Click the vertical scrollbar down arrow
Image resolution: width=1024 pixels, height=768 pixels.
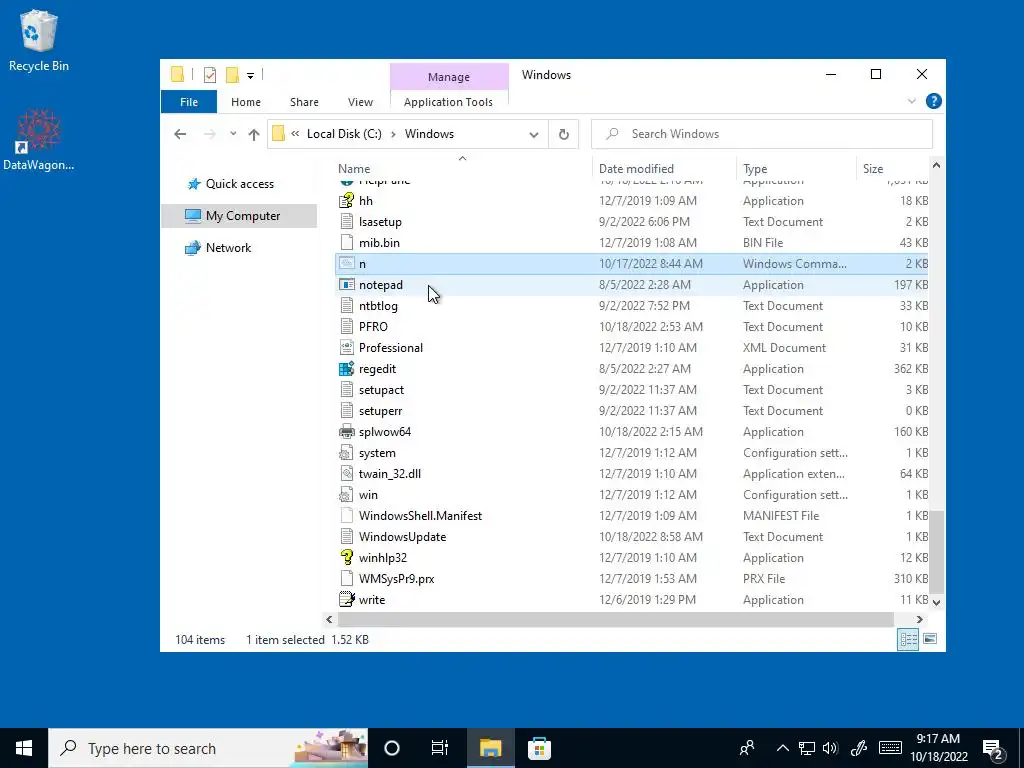pyautogui.click(x=936, y=602)
